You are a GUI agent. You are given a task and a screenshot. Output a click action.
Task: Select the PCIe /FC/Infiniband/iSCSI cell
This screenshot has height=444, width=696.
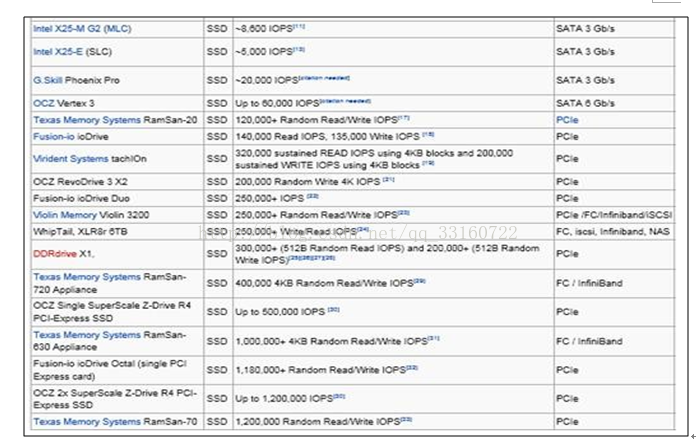[x=614, y=215]
